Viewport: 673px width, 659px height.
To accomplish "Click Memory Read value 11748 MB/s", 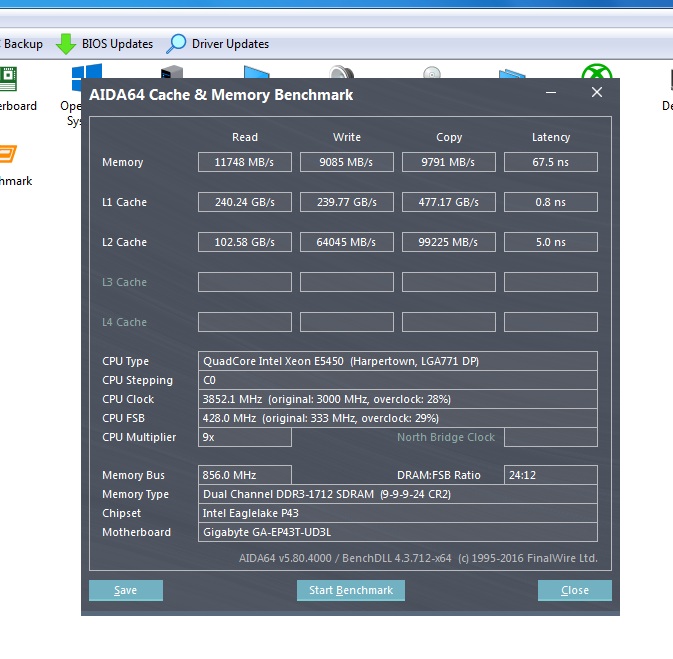I will (x=245, y=162).
